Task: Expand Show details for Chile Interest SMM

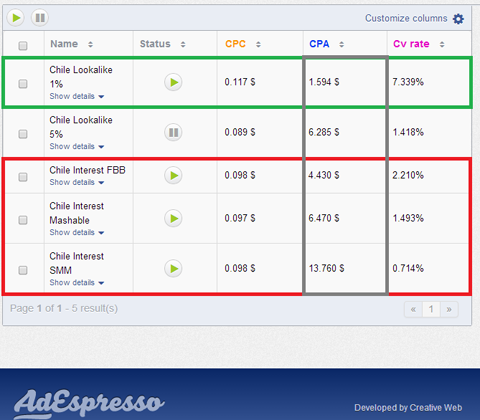Action: click(x=77, y=283)
